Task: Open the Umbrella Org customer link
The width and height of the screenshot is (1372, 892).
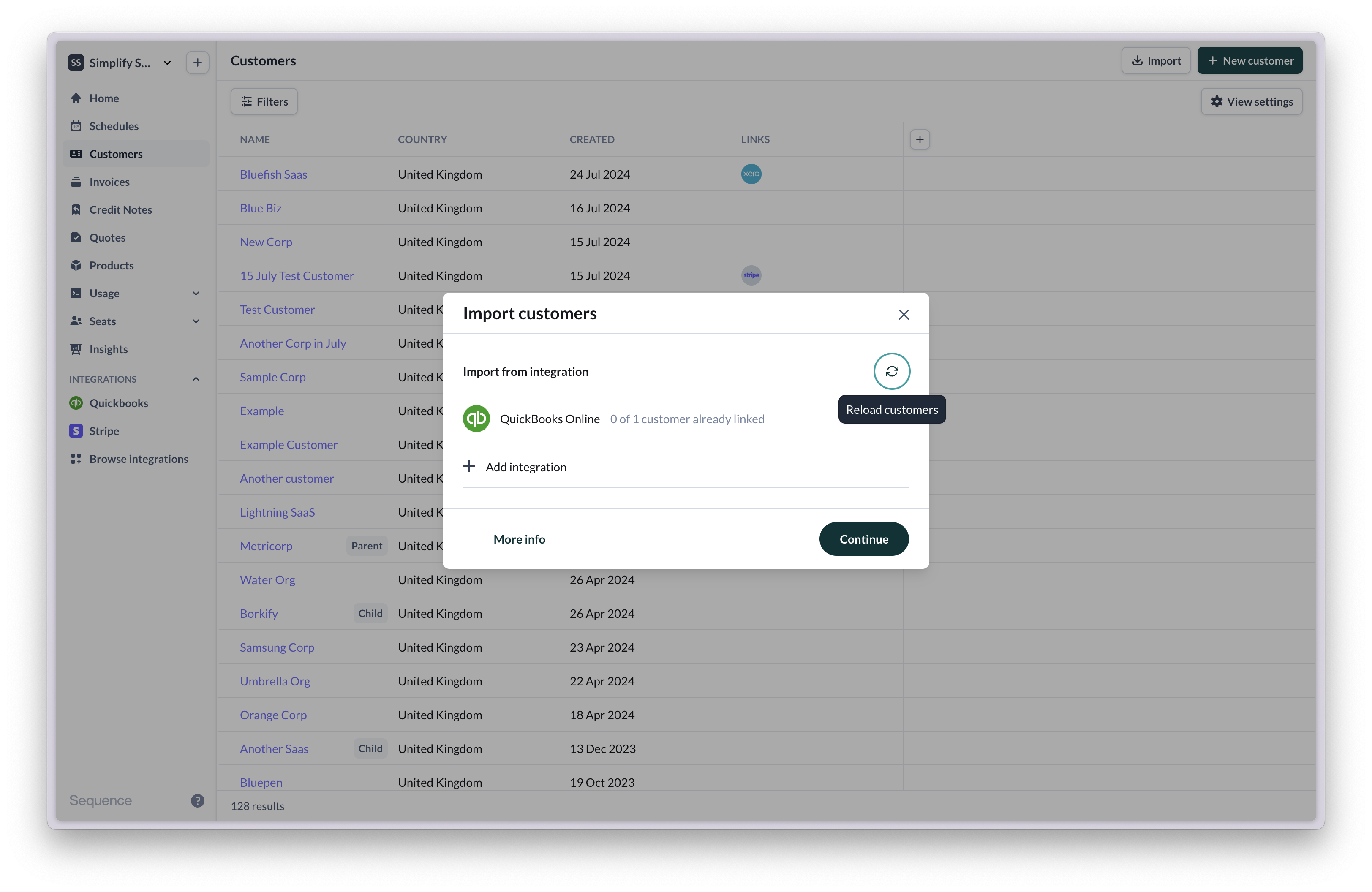Action: pyautogui.click(x=275, y=681)
